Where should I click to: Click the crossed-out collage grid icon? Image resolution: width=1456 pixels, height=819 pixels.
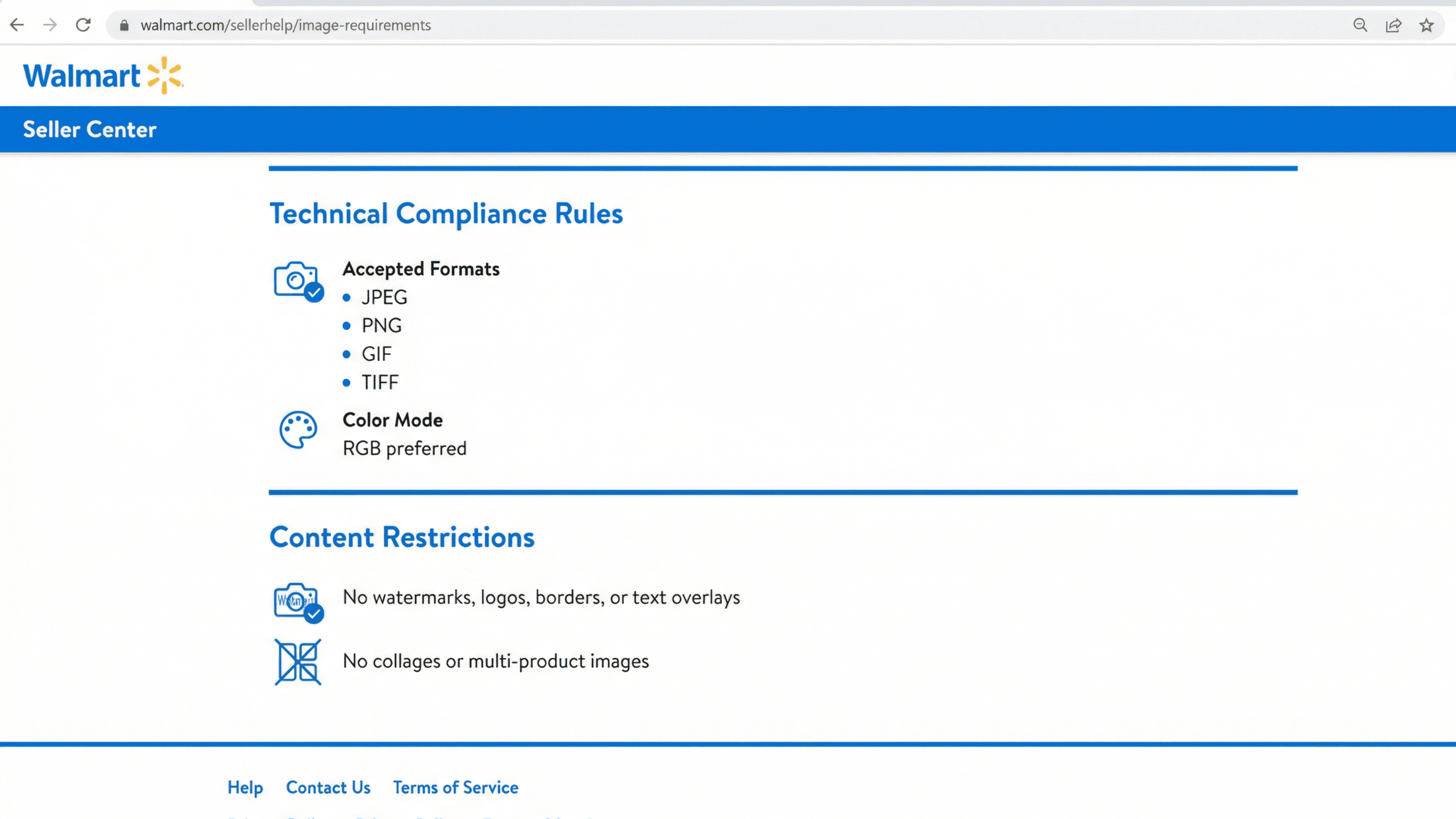click(298, 662)
